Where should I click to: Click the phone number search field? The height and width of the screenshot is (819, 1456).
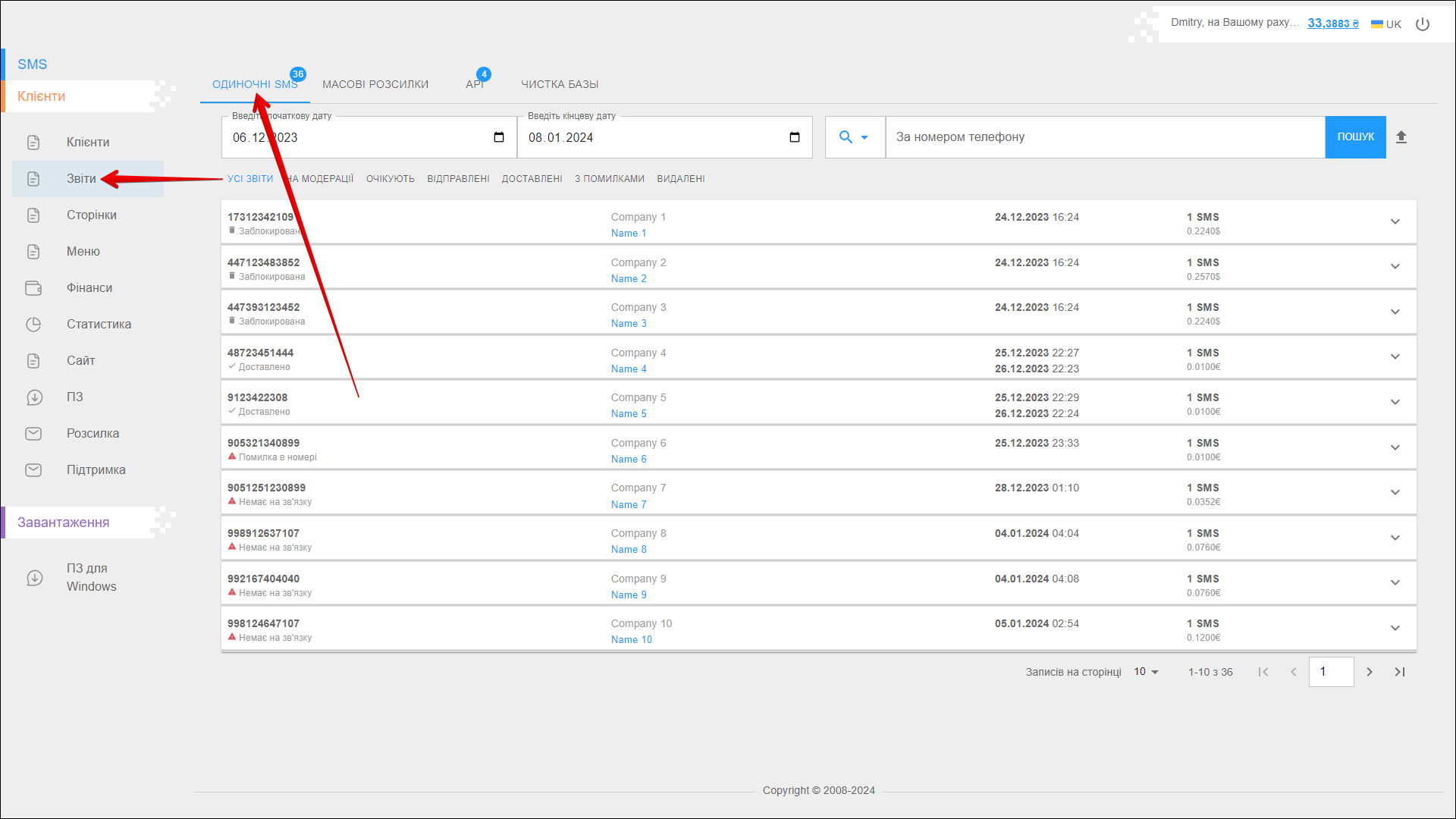1104,137
